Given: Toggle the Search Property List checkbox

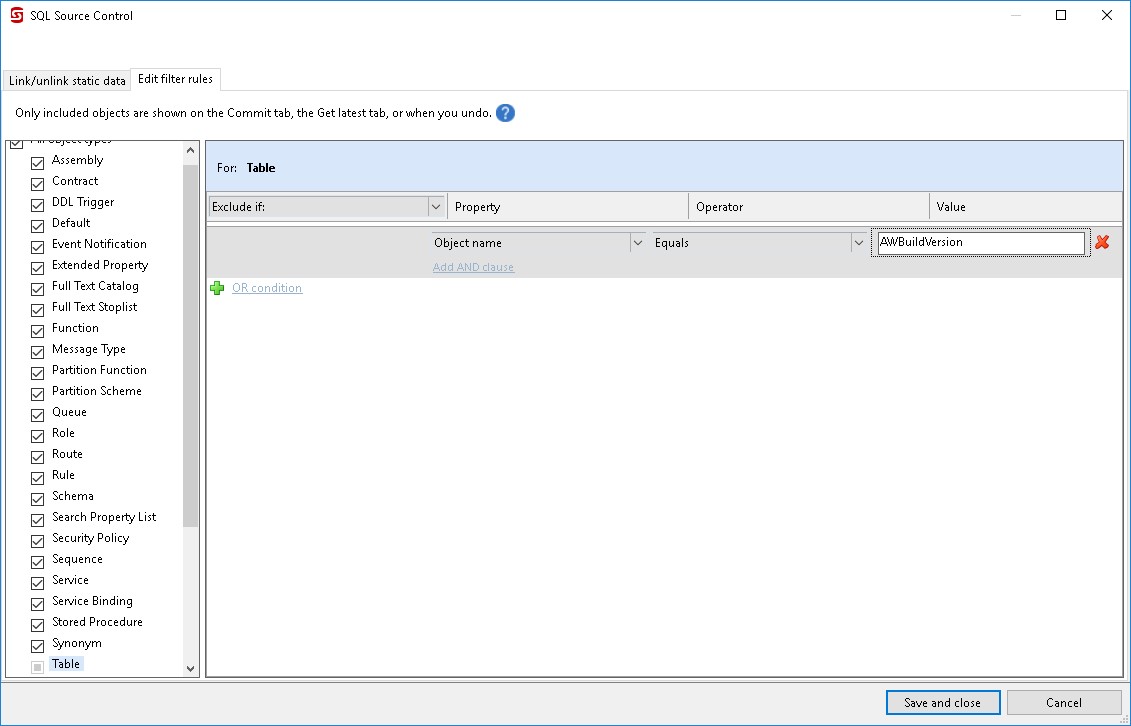Looking at the screenshot, I should pos(38,519).
